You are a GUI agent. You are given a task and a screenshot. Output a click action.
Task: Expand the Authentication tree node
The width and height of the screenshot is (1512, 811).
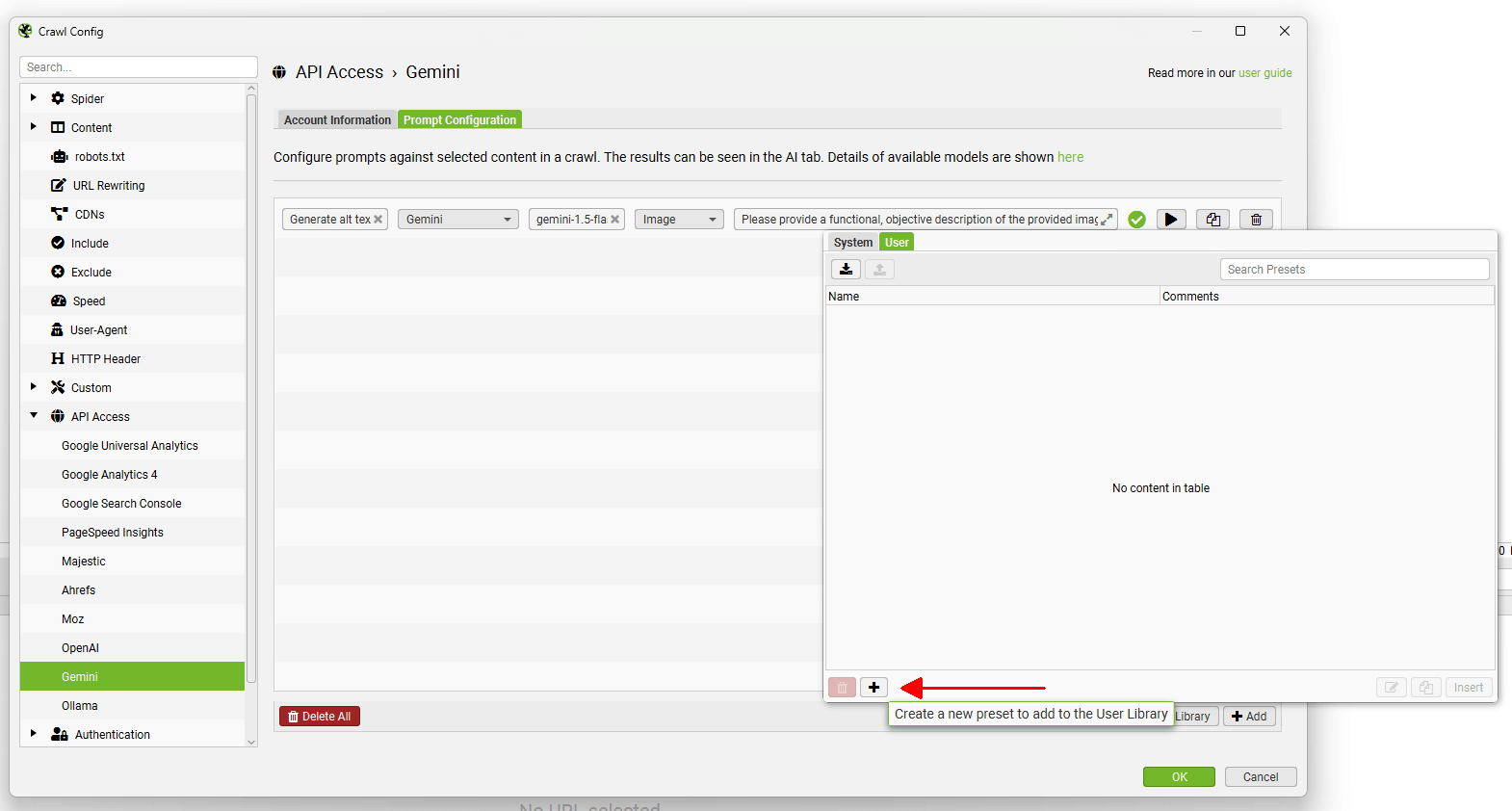[34, 734]
